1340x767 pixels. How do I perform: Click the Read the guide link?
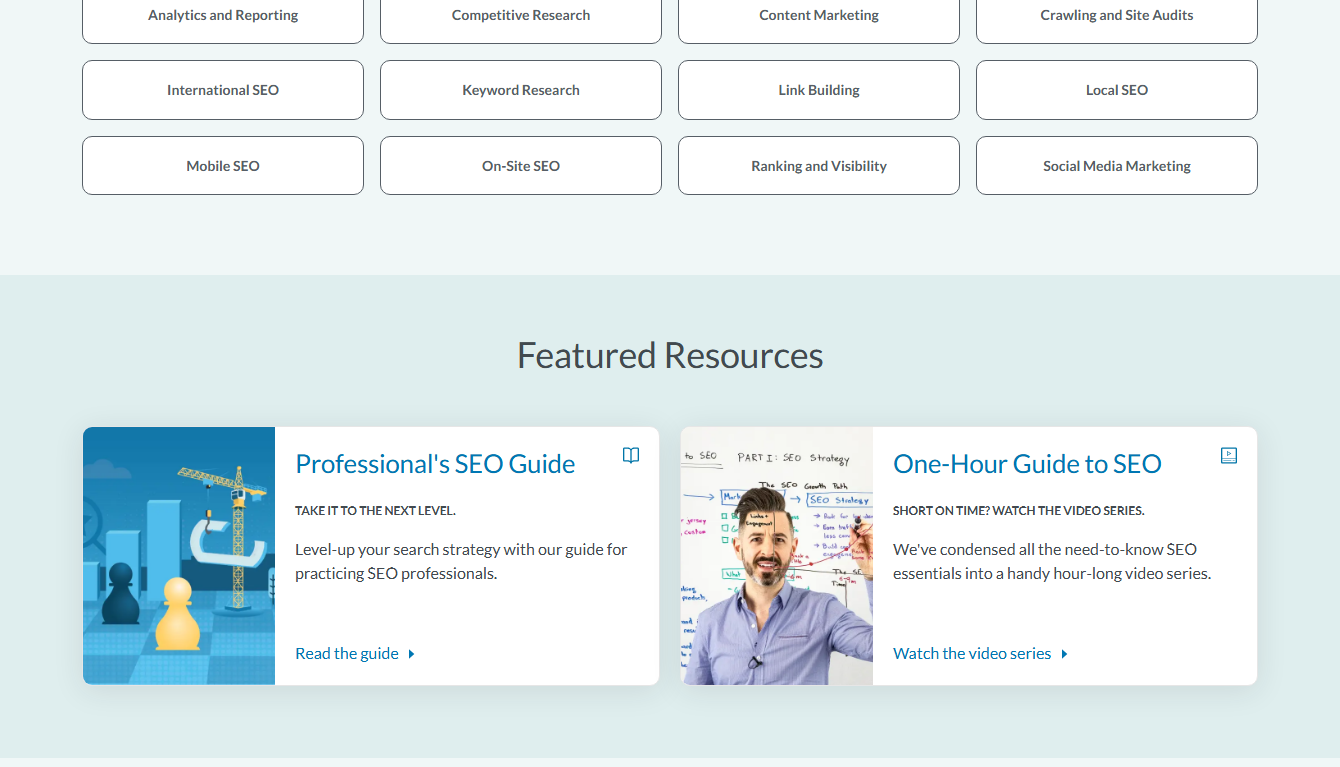click(x=347, y=653)
